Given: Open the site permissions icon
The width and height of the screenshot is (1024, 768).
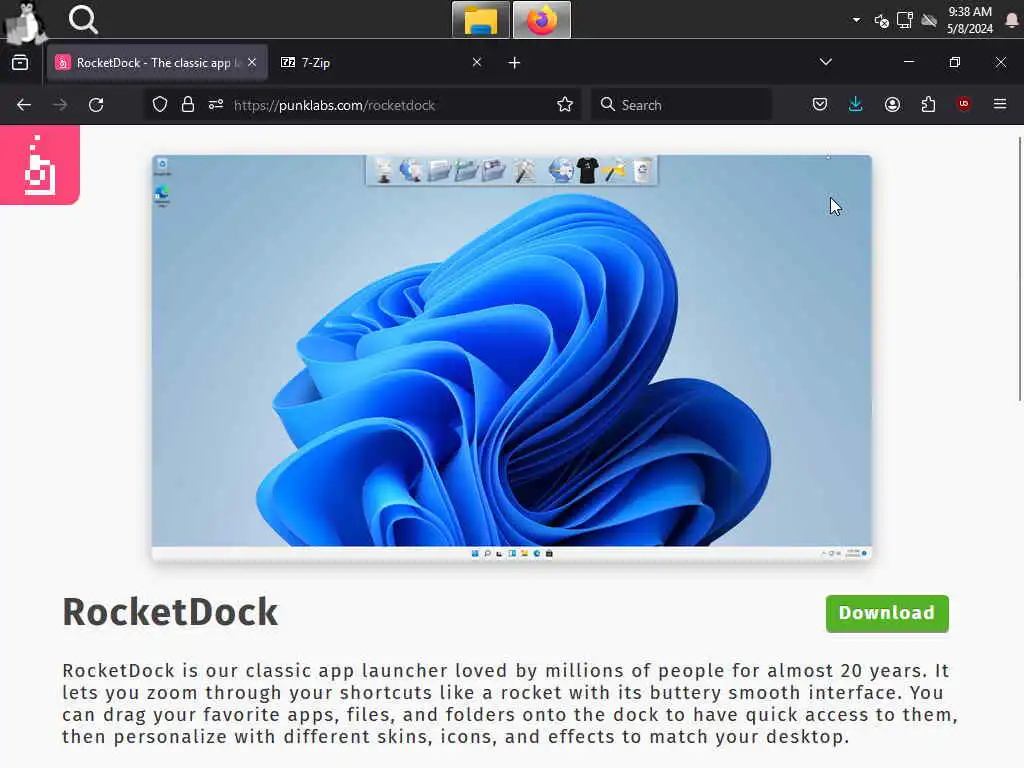Looking at the screenshot, I should pyautogui.click(x=216, y=104).
